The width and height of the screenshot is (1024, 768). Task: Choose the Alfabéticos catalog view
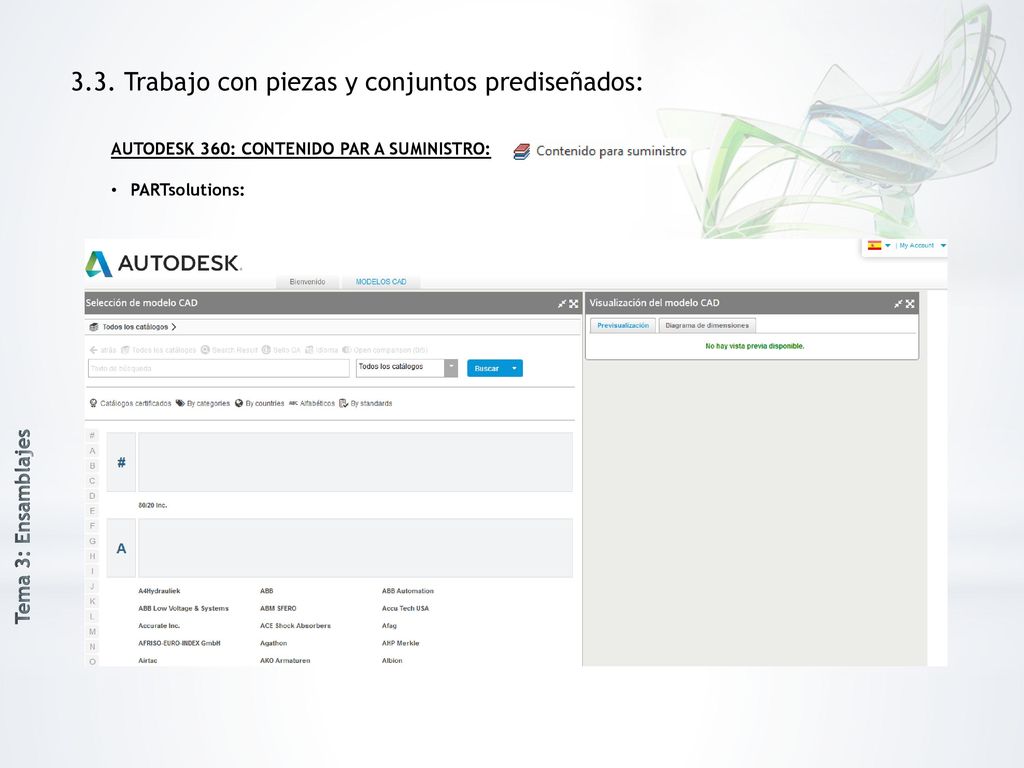click(x=312, y=404)
